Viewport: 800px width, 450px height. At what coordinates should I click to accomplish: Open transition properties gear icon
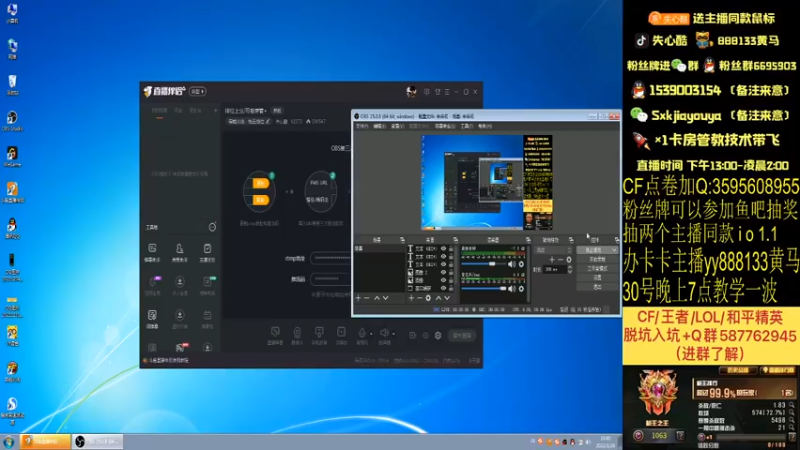569,260
